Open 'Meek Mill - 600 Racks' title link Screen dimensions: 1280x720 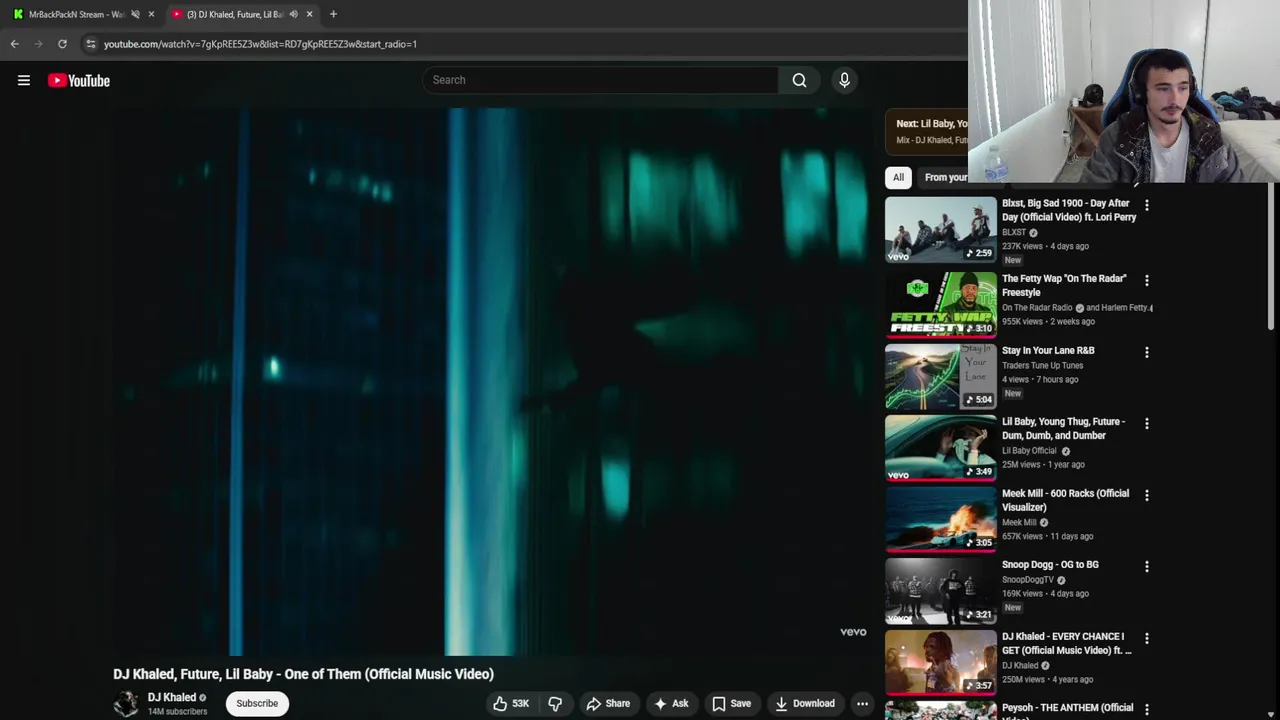1065,500
